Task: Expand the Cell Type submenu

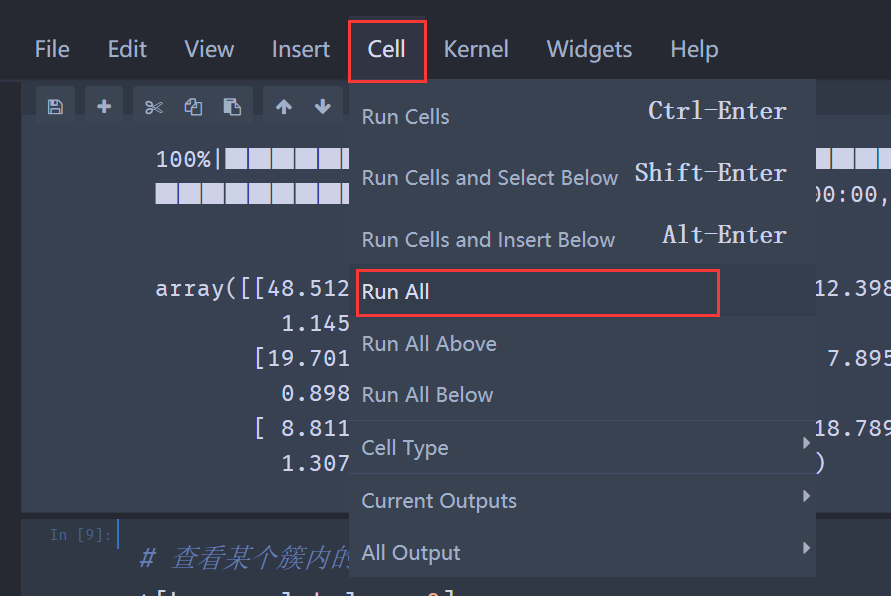Action: (582, 447)
